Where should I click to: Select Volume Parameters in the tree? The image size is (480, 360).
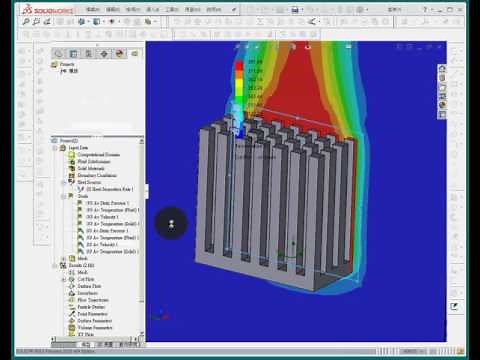(95, 328)
